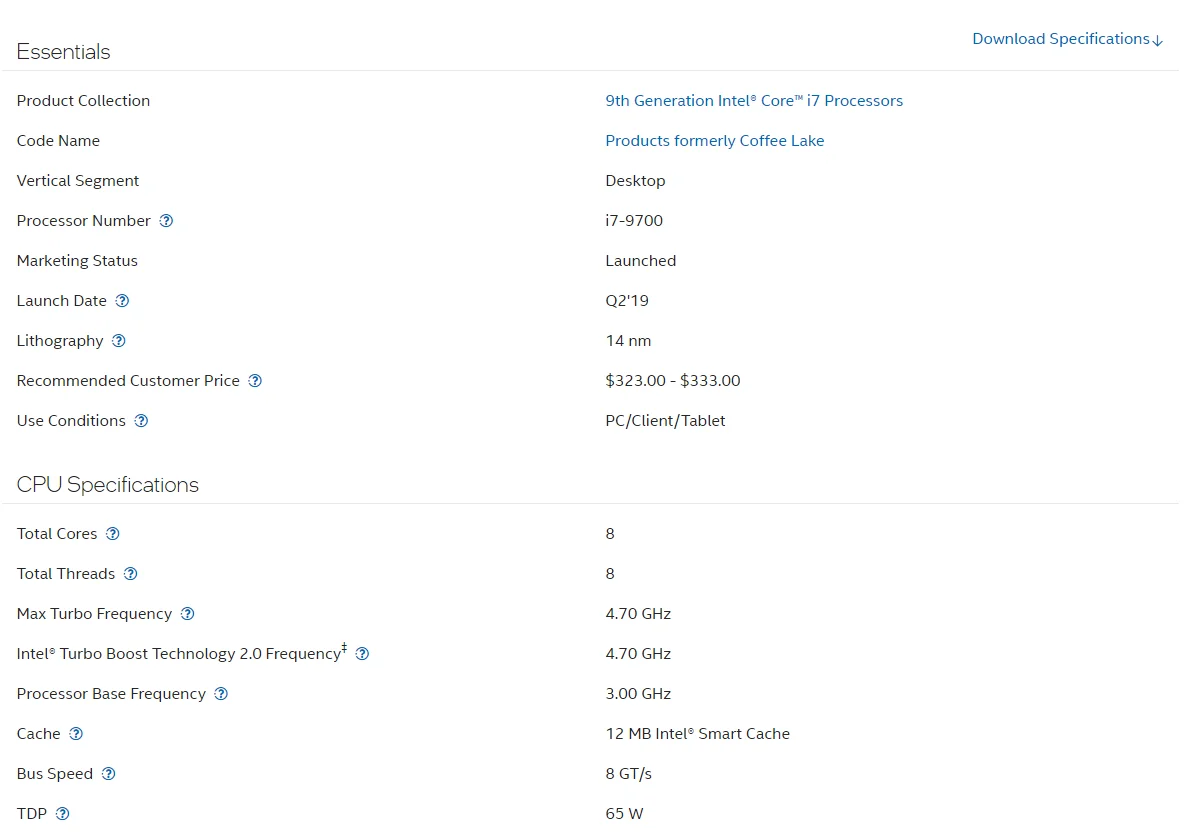Open Bus Speed question mark icon
Screen dimensions: 1191x833
[x=109, y=774]
